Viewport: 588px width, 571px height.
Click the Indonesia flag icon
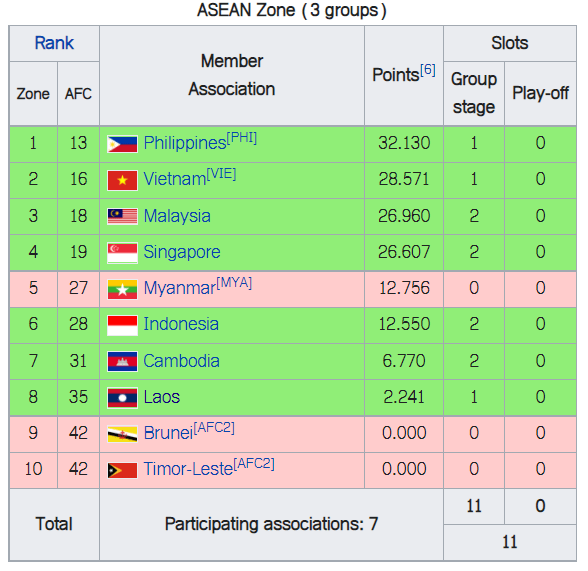pyautogui.click(x=122, y=325)
